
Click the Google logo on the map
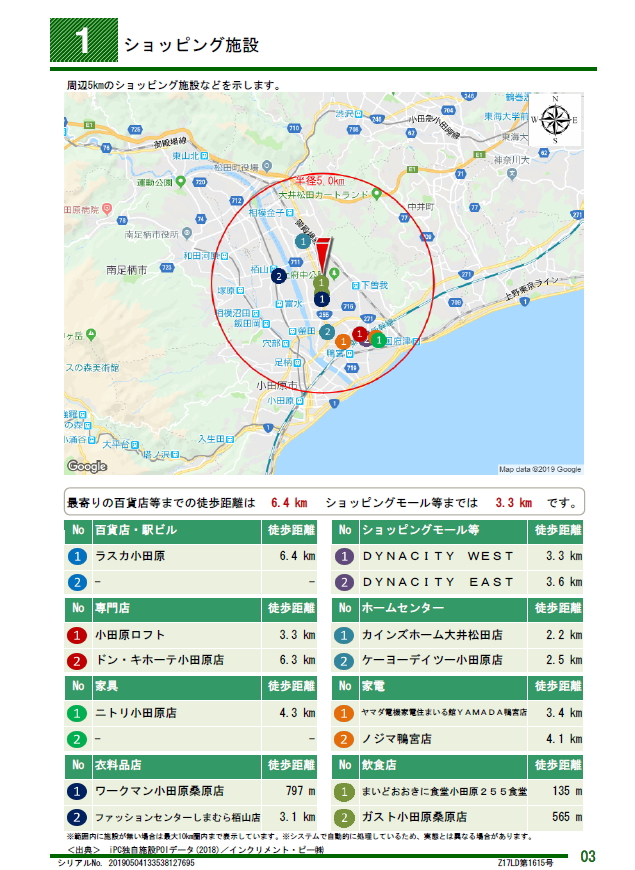point(87,466)
